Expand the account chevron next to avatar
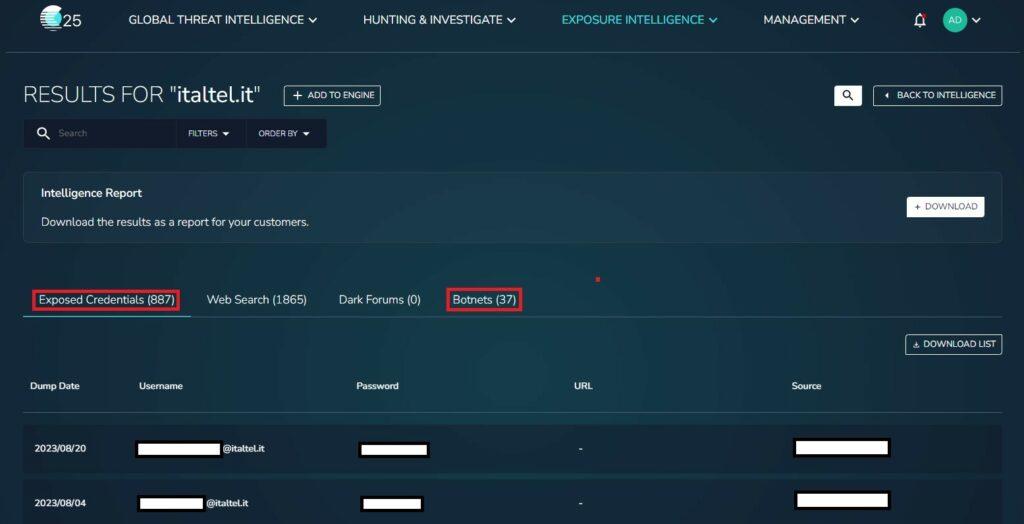 pyautogui.click(x=977, y=20)
